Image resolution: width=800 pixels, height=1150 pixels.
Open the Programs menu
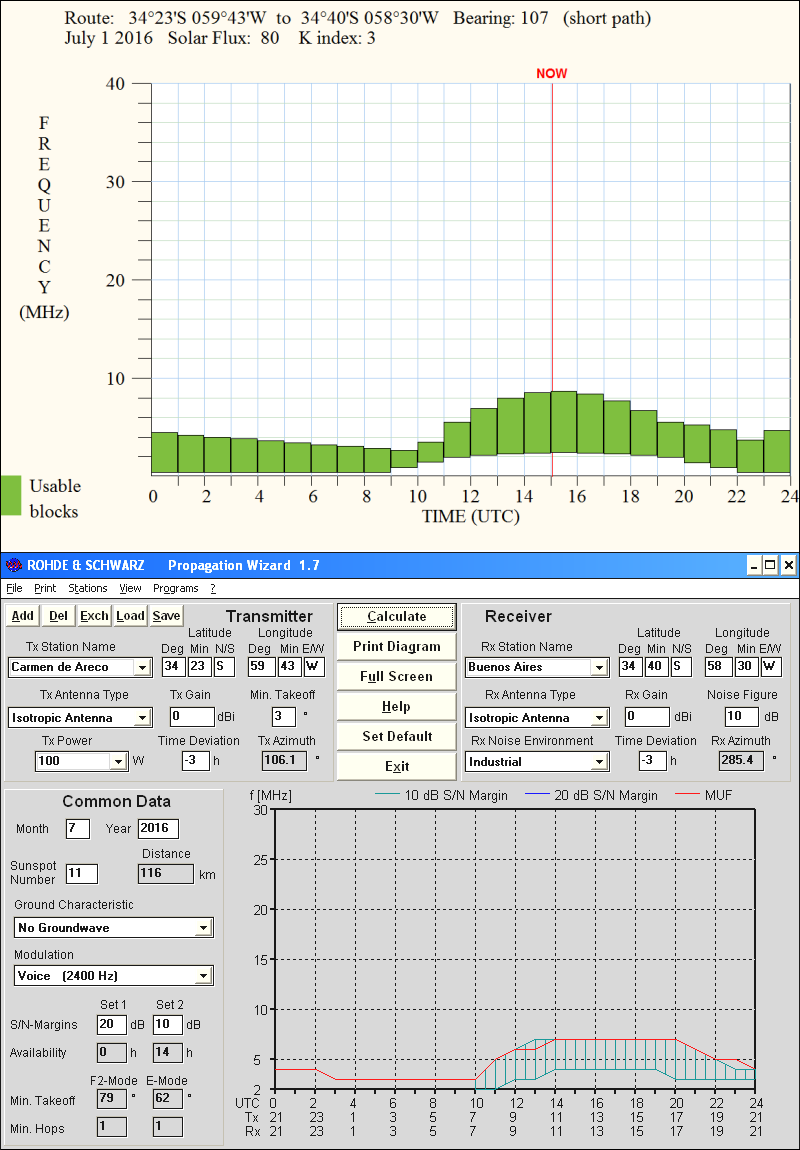point(175,588)
